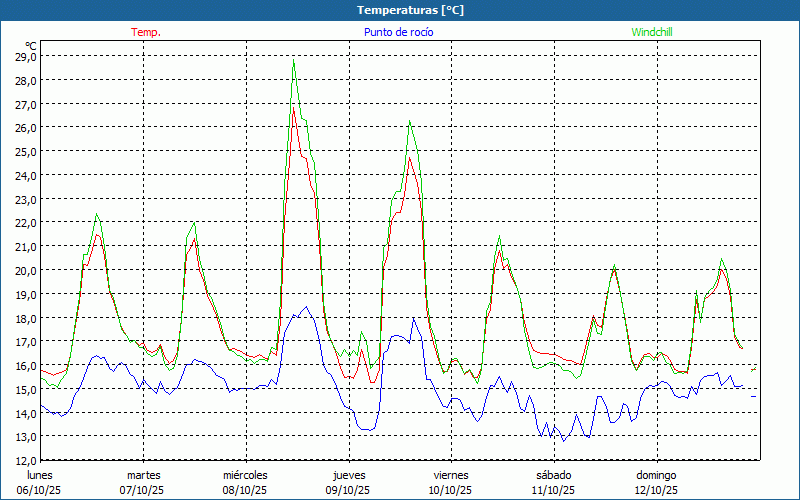Select the lunes day label
The image size is (800, 500).
click(39, 475)
